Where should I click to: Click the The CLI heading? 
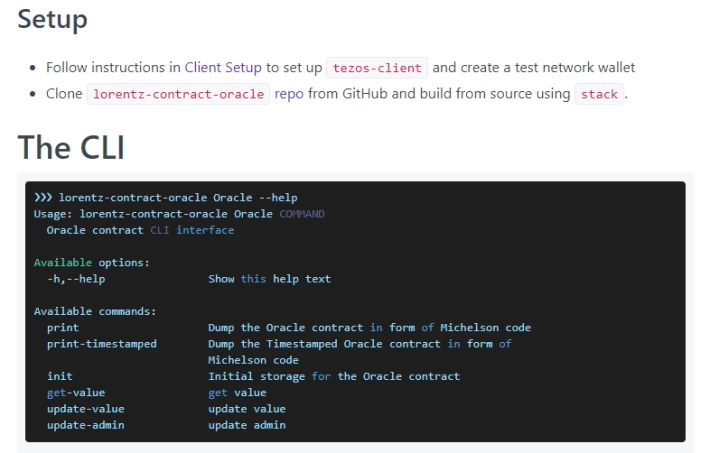(71, 147)
